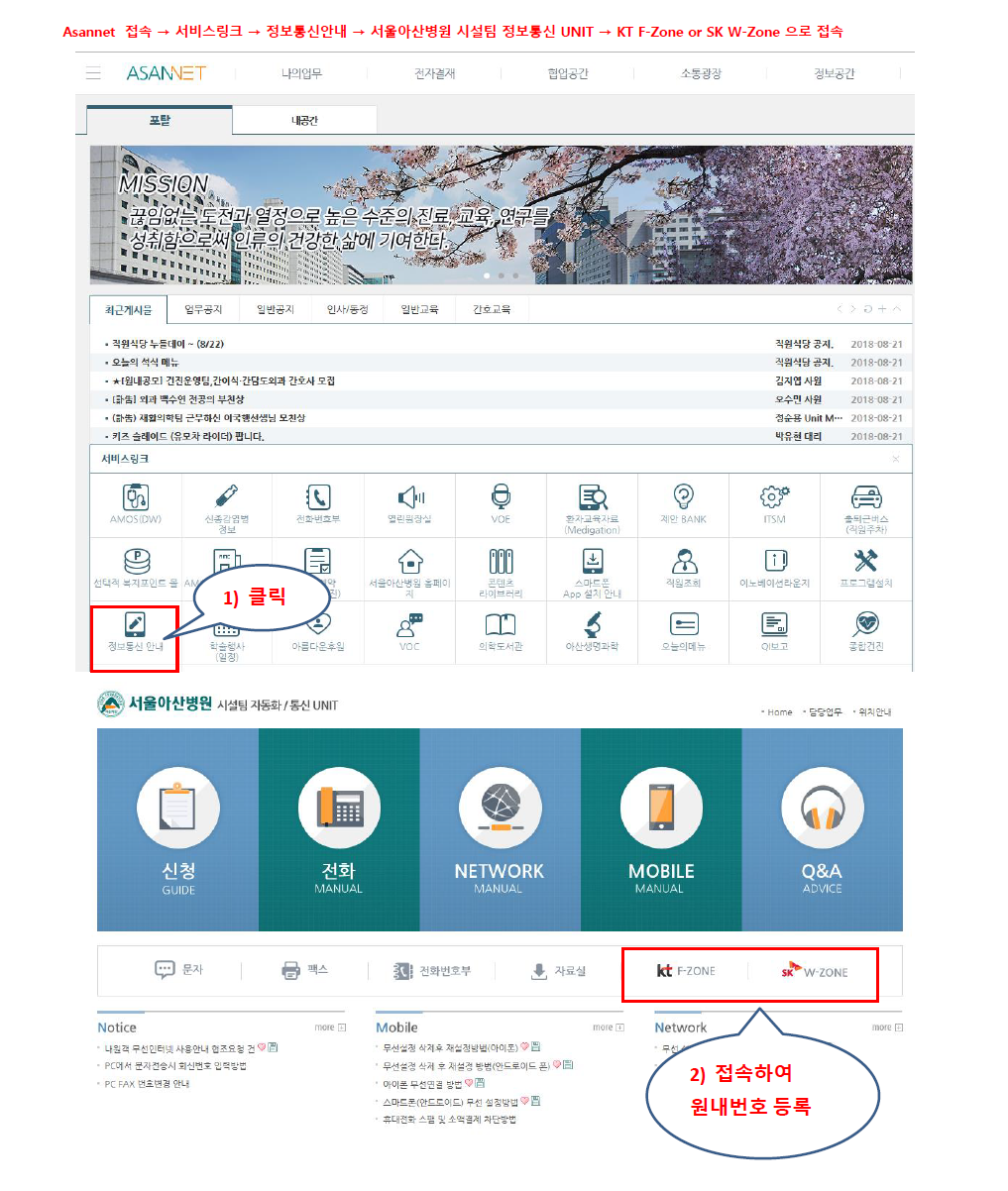Open the 협업공간 menu
1008x1191 pixels.
coord(568,73)
